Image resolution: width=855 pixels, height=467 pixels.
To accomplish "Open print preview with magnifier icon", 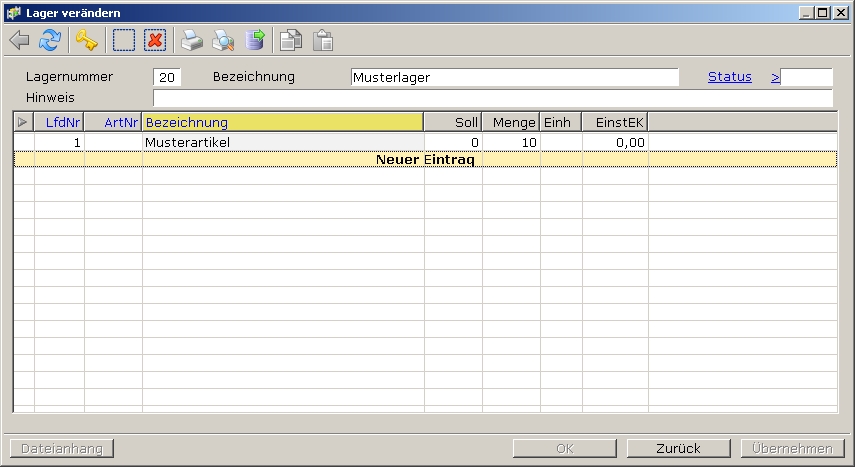I will 223,41.
